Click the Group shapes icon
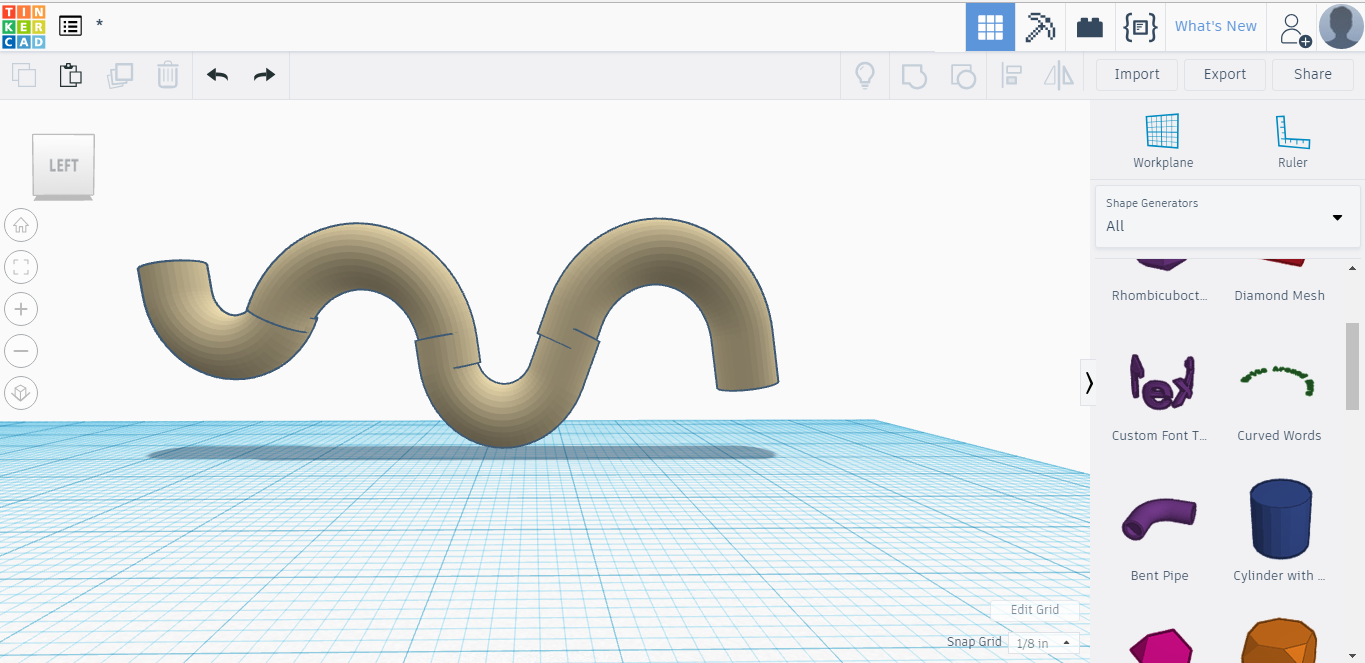1365x663 pixels. (x=914, y=76)
